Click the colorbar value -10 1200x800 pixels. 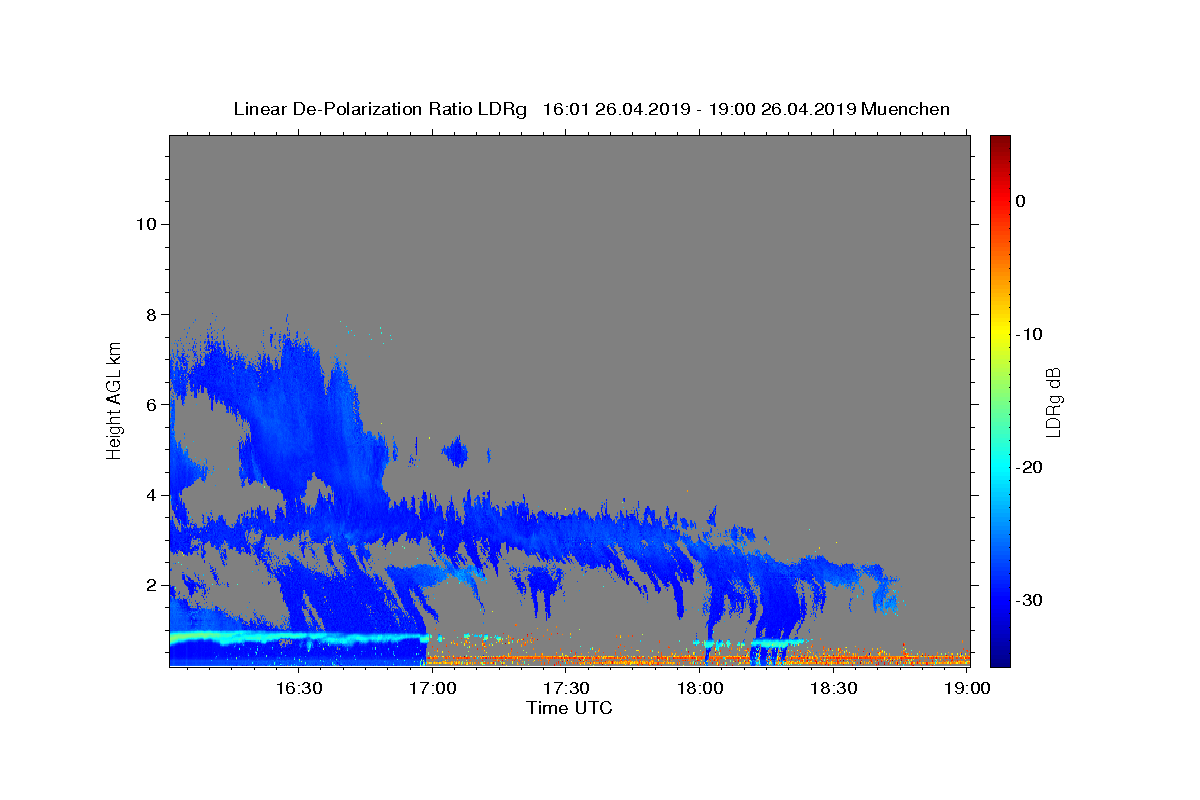click(x=1029, y=334)
